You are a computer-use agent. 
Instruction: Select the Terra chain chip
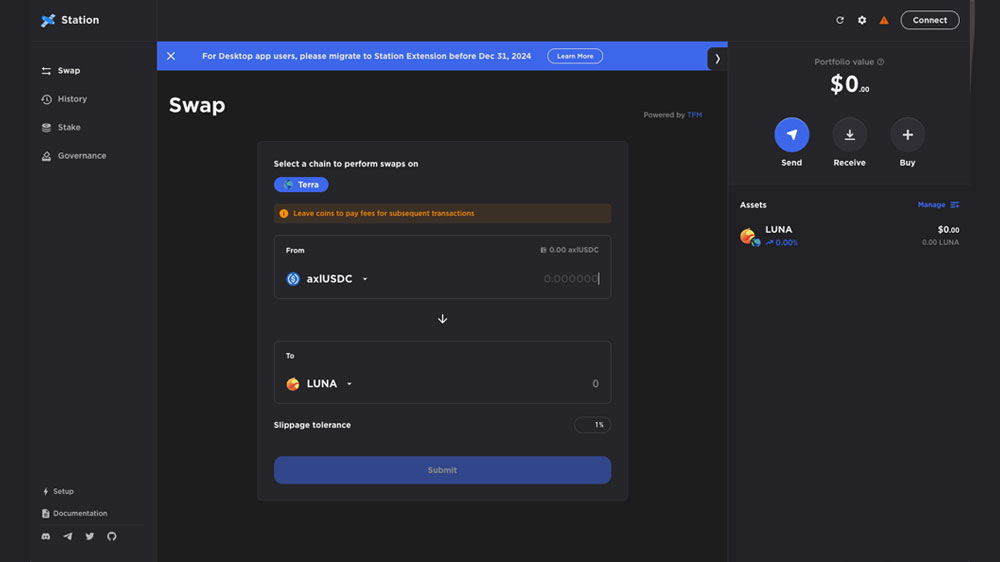tap(301, 184)
